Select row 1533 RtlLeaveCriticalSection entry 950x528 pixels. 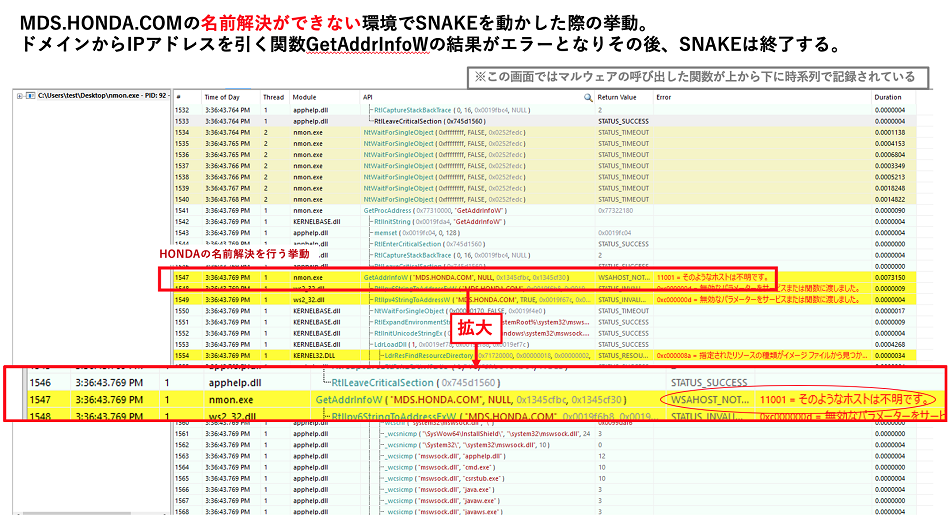[430, 120]
